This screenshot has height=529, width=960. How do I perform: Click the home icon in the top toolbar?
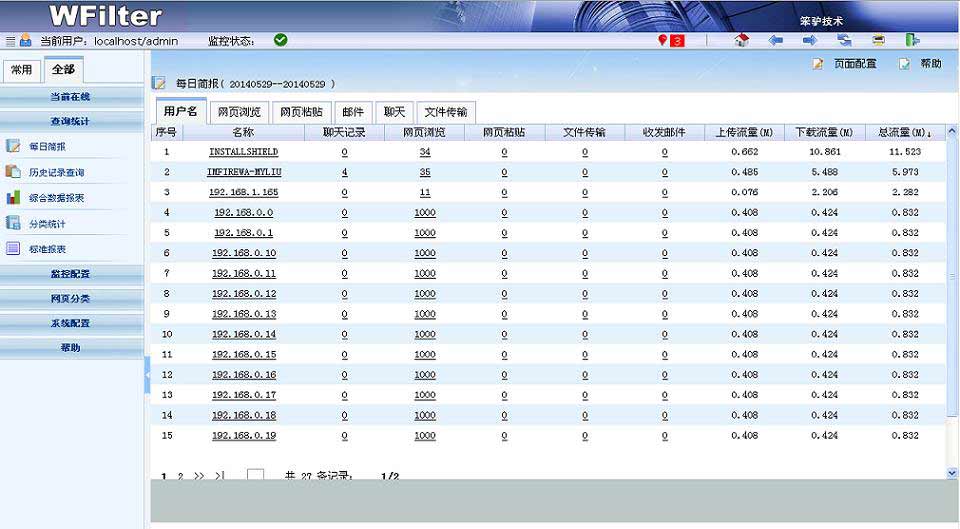coord(741,40)
